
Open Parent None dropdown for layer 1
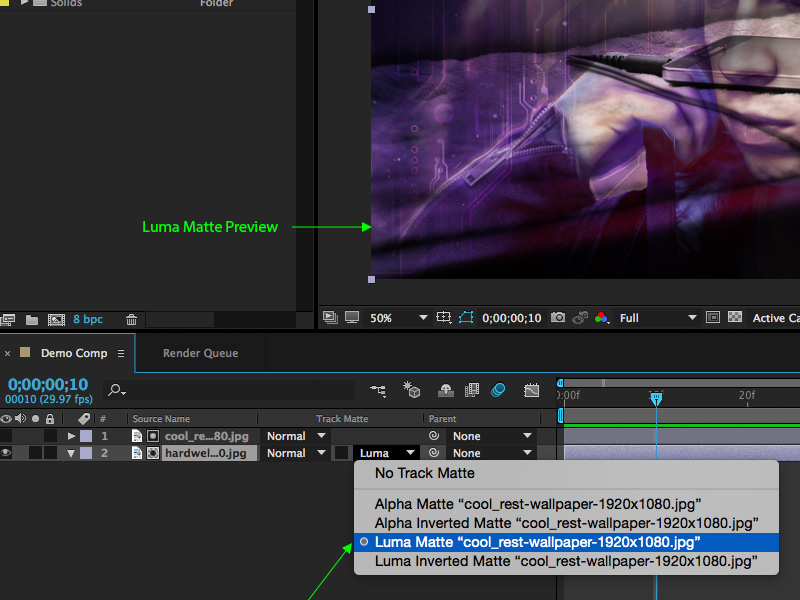492,436
